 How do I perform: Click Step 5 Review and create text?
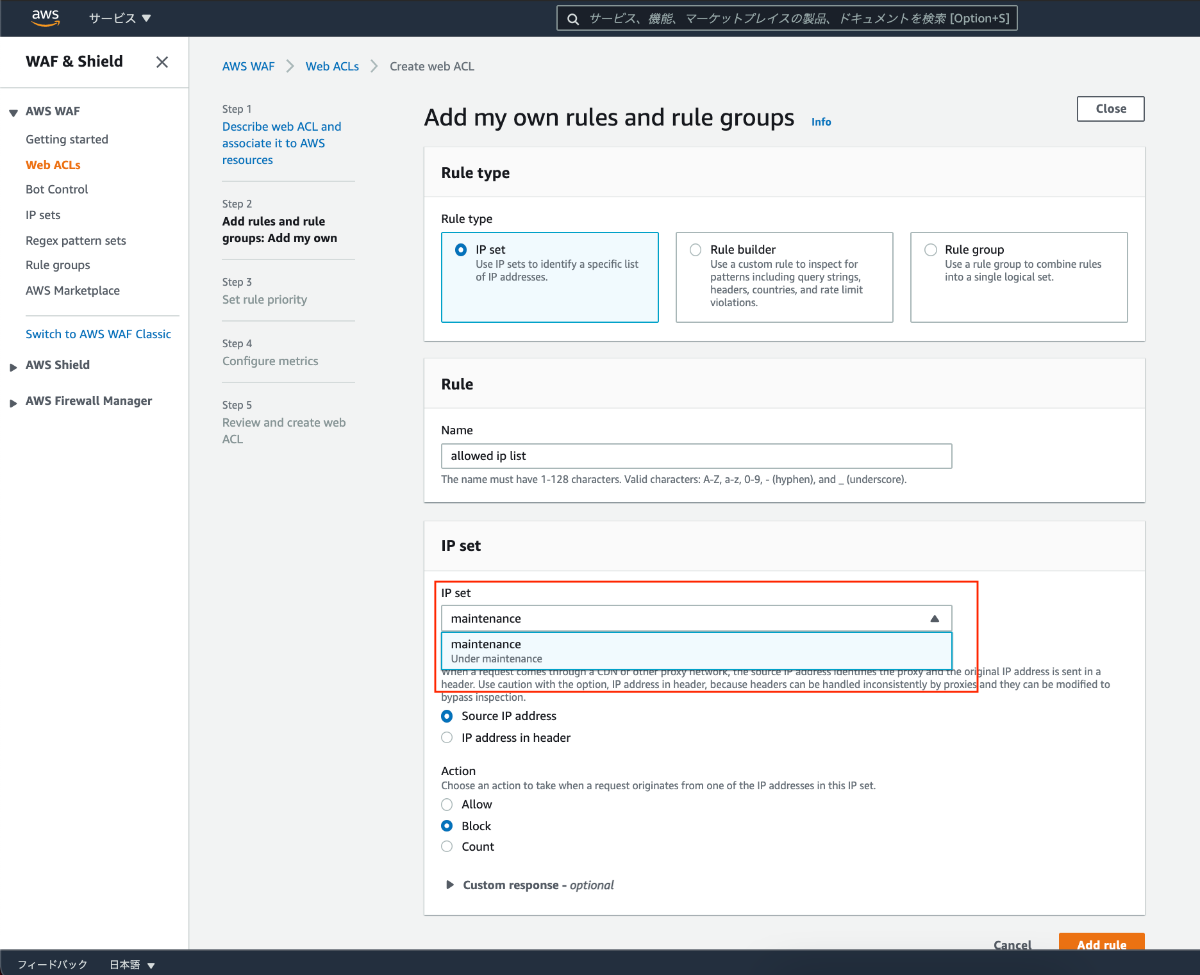284,431
